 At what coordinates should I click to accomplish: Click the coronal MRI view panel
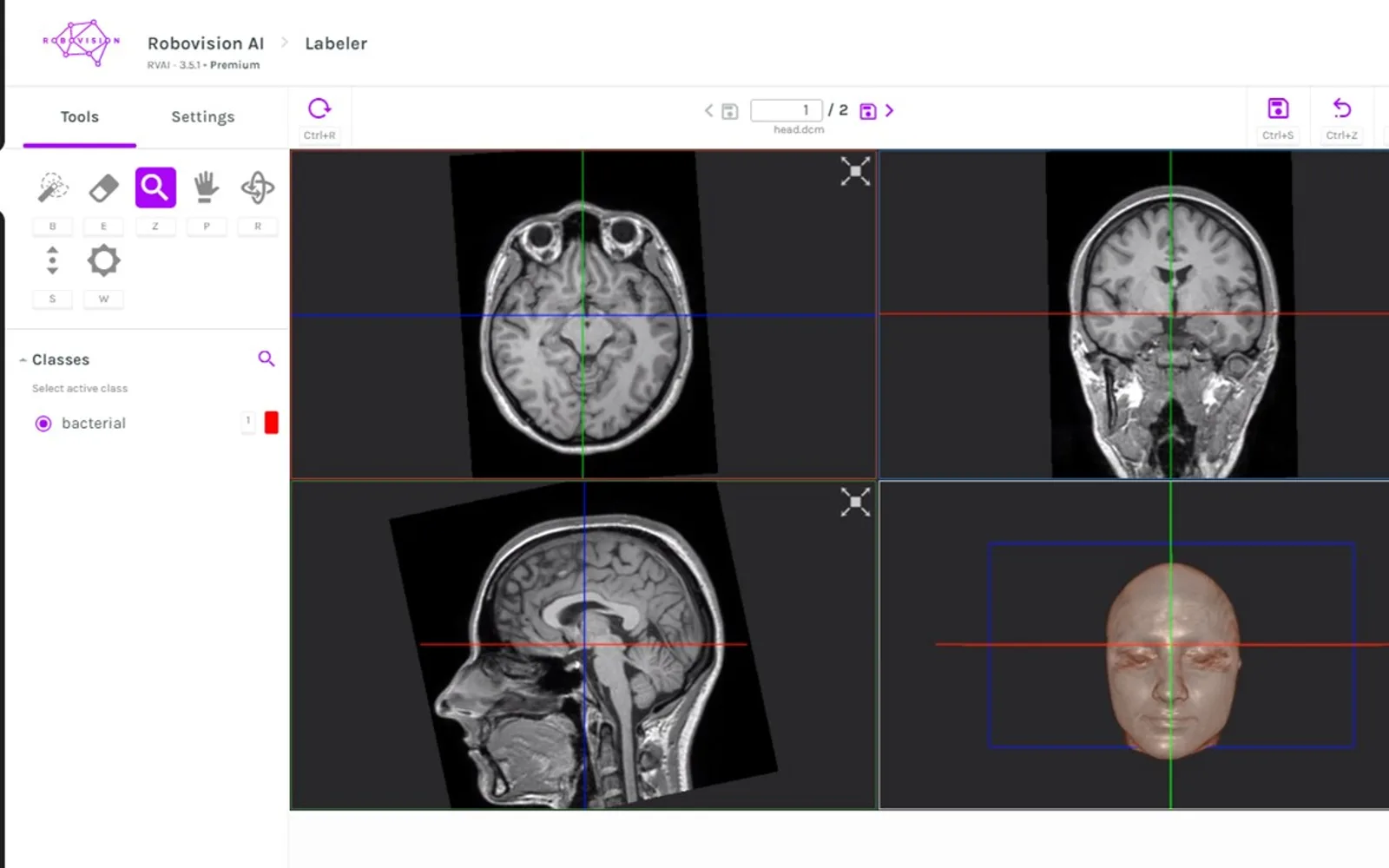click(x=1134, y=314)
